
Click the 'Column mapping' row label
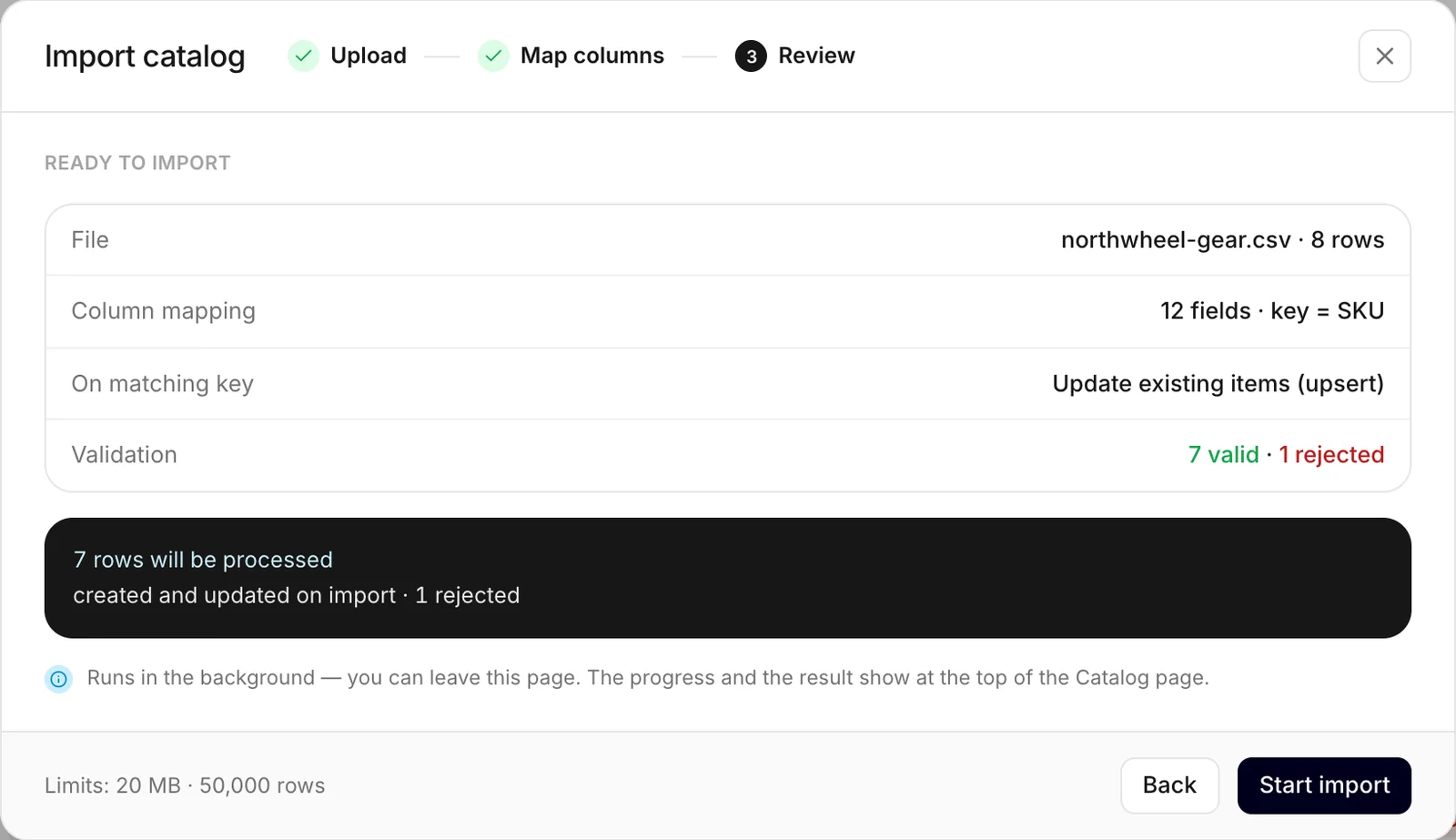coord(163,311)
